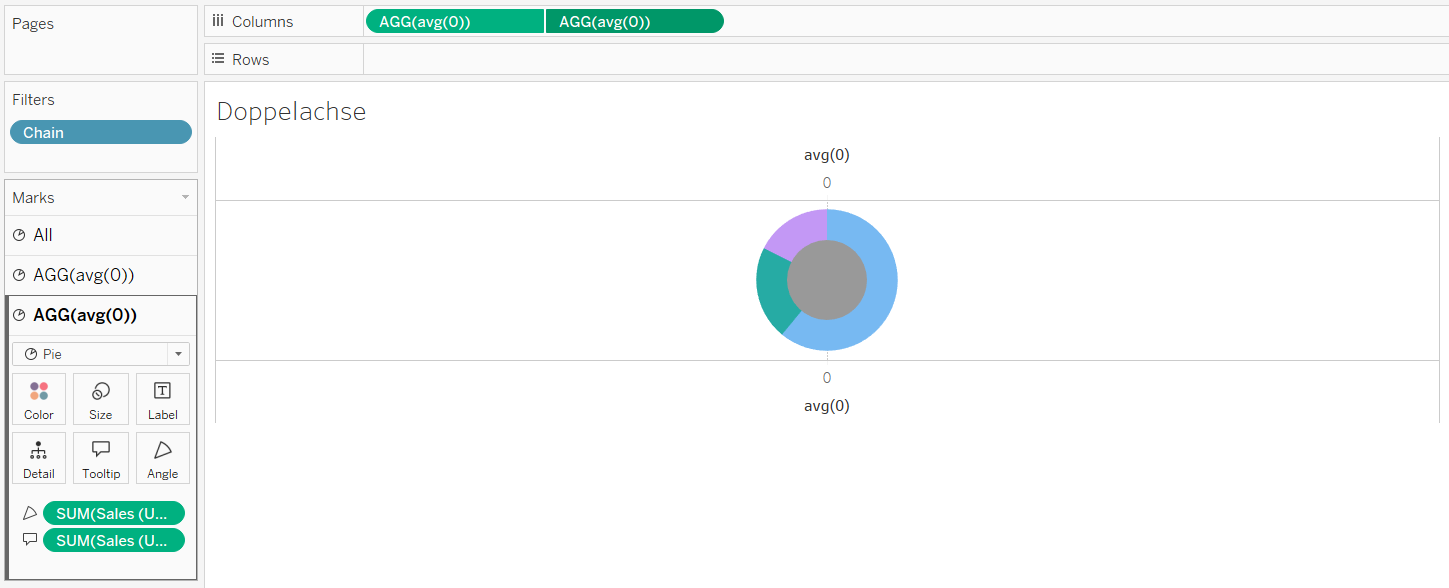Image resolution: width=1449 pixels, height=588 pixels.
Task: Select the left AGG(avg(0)) Columns pill
Action: (455, 21)
